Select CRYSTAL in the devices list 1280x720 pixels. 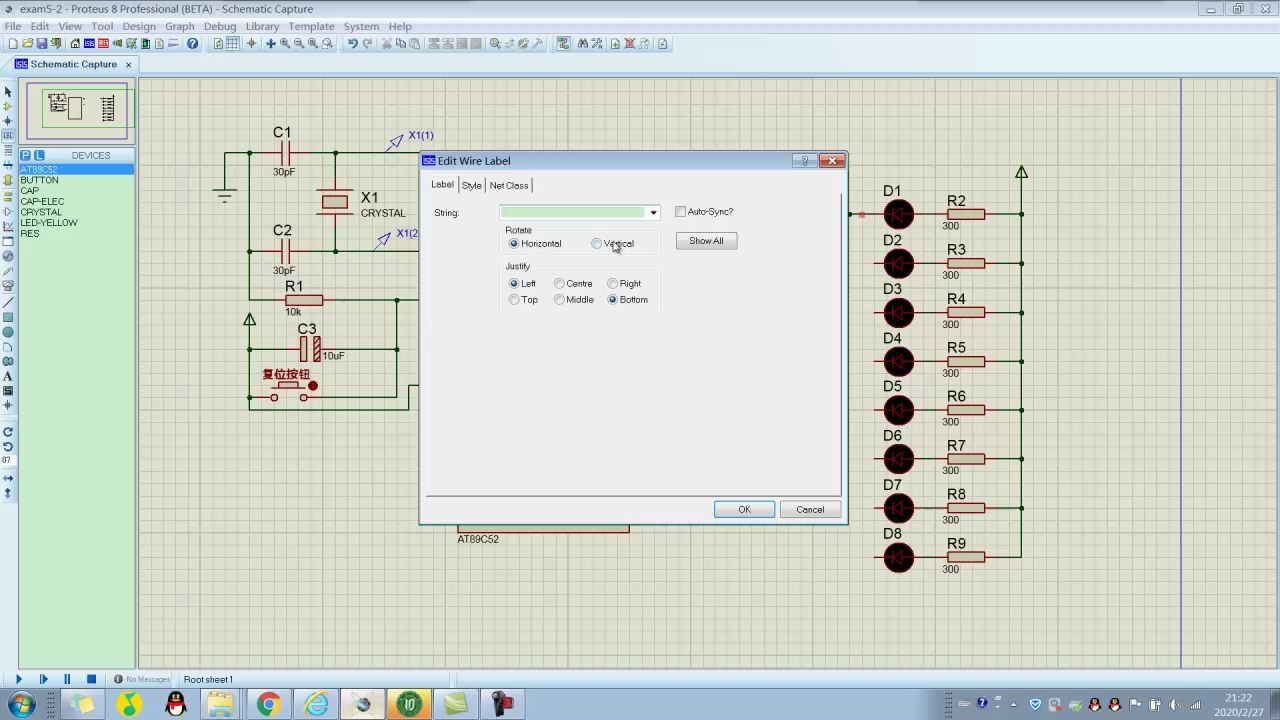point(41,212)
